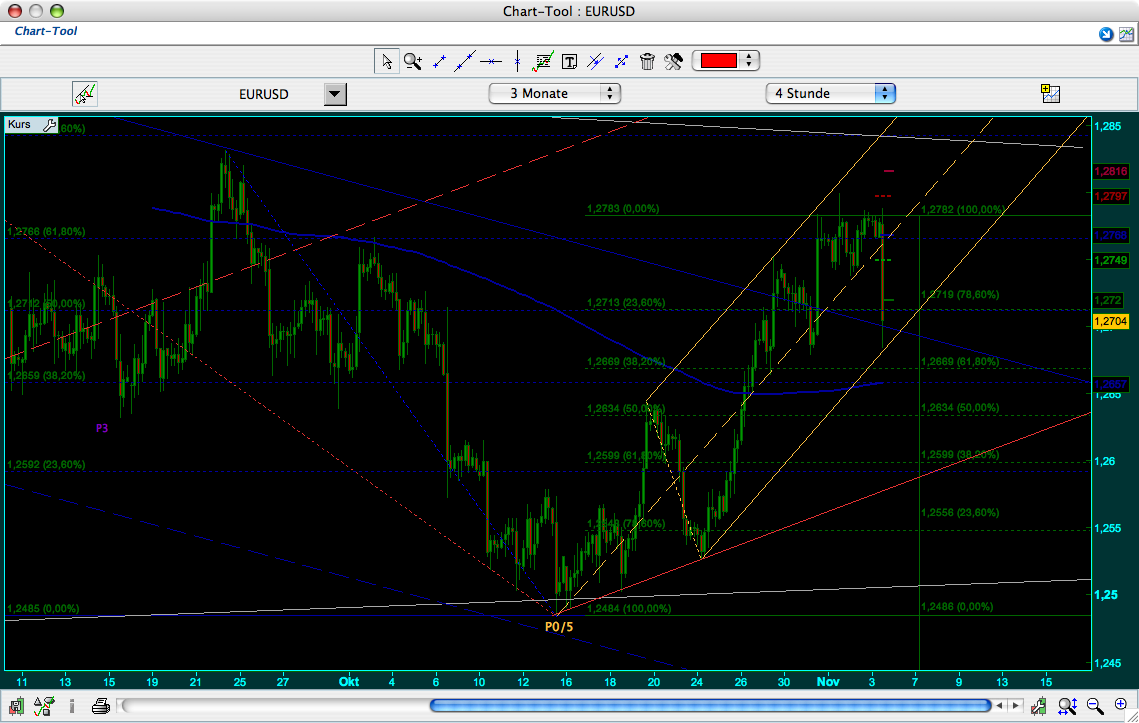Screen dimensions: 1139x723
Task: Open tool settings hammer and wrench icon
Action: coord(673,62)
